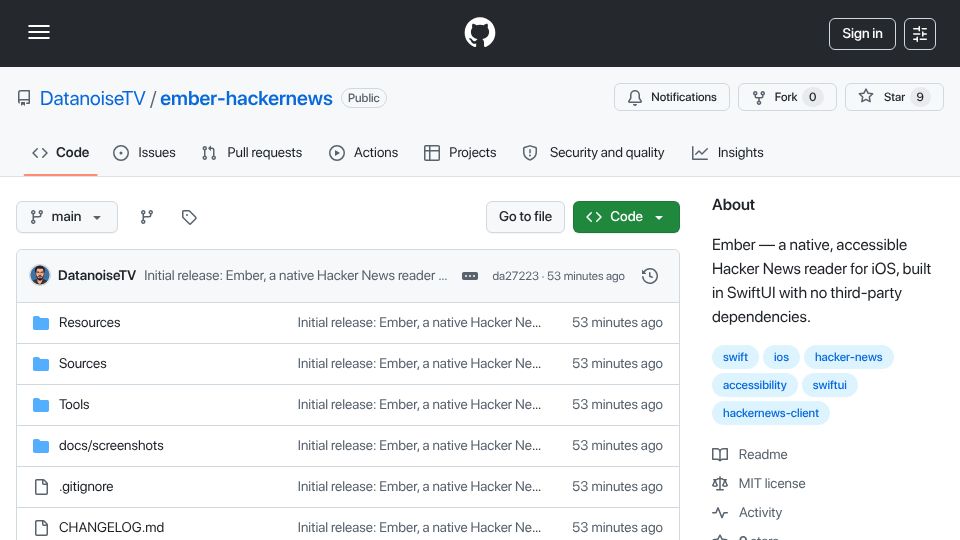The width and height of the screenshot is (960, 540).
Task: Click the docs/screenshots folder icon
Action: tap(41, 446)
